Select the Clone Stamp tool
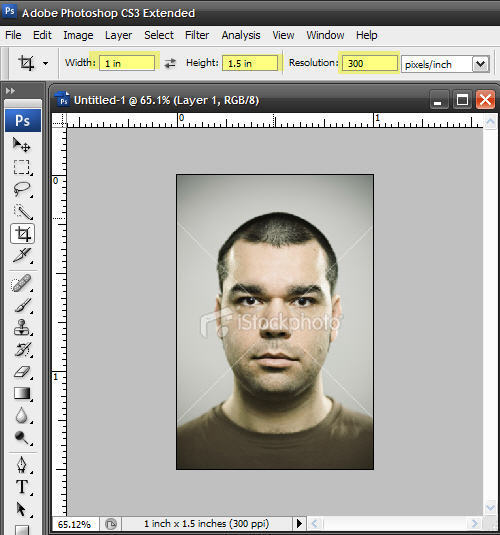The width and height of the screenshot is (500, 535). (x=23, y=328)
